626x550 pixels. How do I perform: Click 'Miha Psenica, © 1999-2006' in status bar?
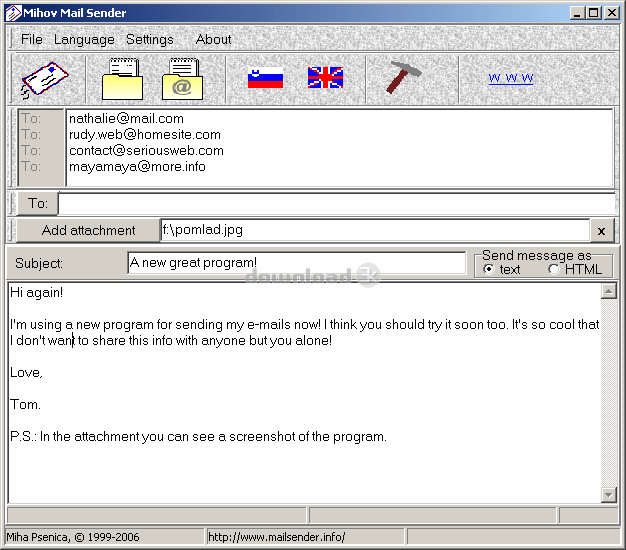point(73,537)
